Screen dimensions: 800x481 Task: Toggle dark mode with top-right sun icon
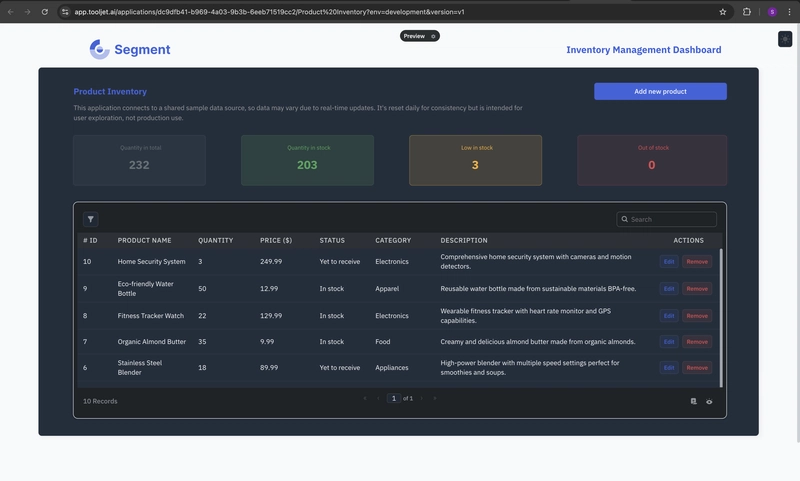click(785, 39)
